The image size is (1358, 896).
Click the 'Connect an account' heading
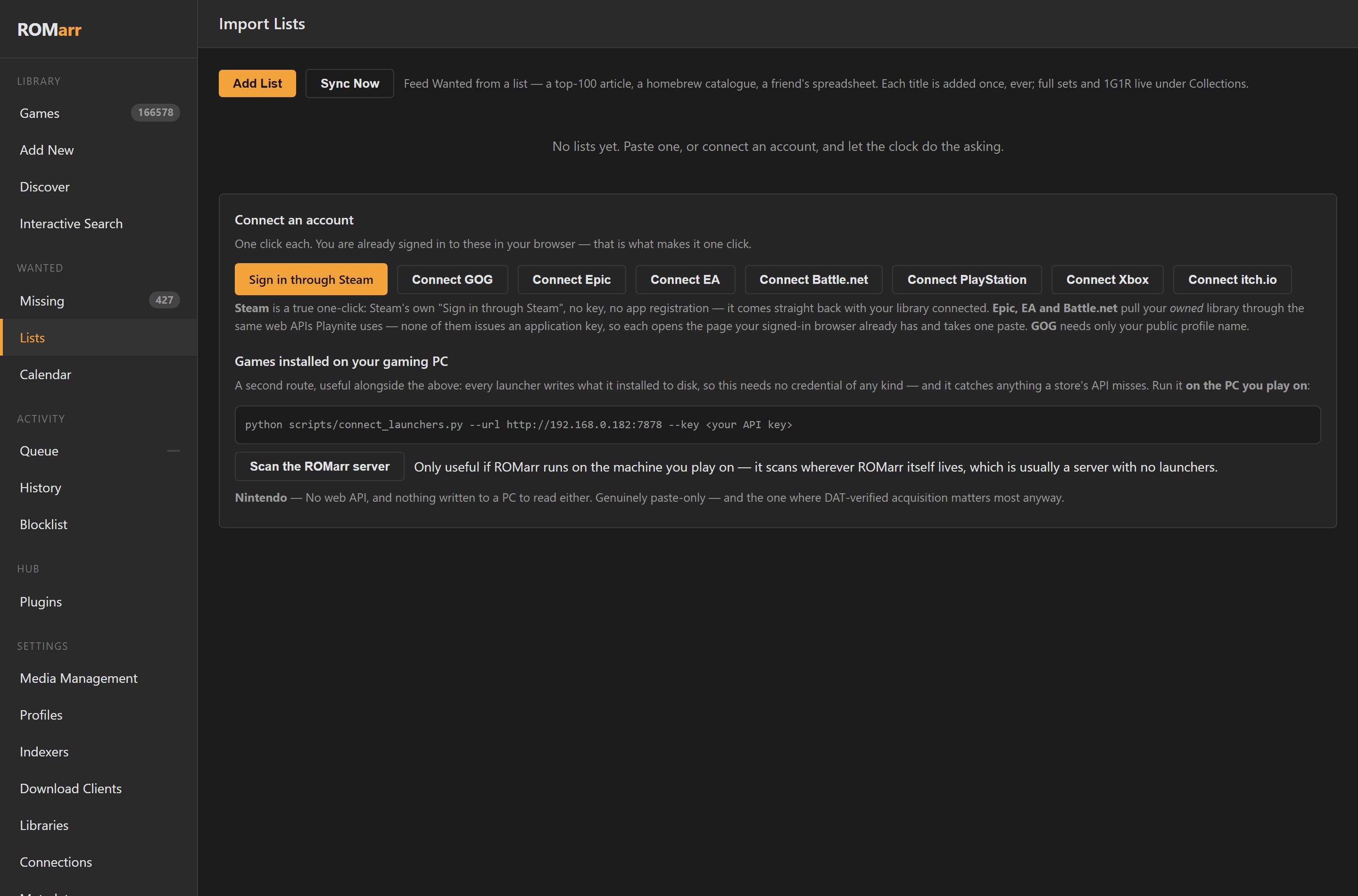point(294,220)
